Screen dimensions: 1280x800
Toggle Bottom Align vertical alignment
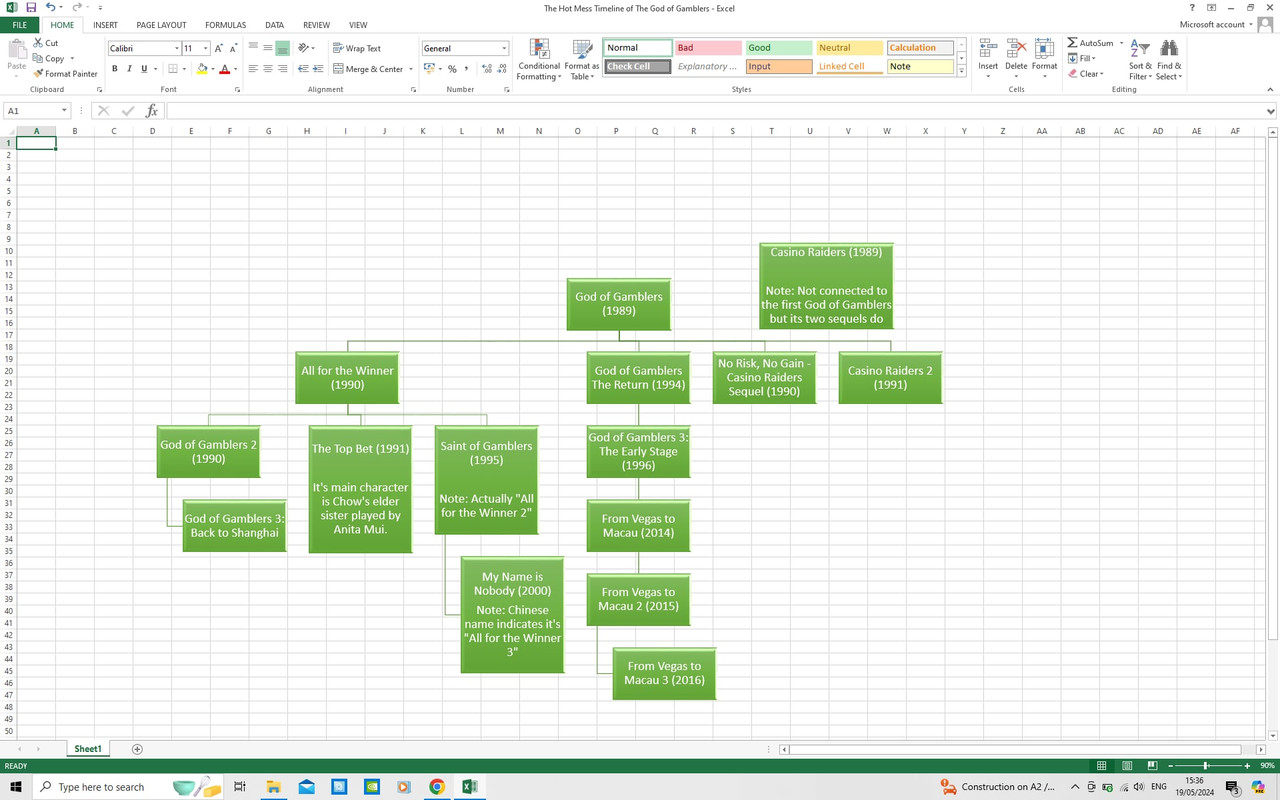tap(283, 48)
